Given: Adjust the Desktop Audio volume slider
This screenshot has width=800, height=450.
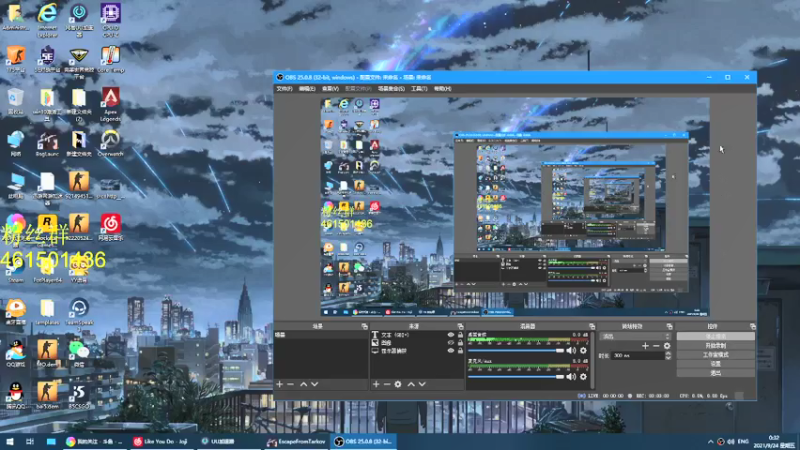Looking at the screenshot, I should coord(515,351).
